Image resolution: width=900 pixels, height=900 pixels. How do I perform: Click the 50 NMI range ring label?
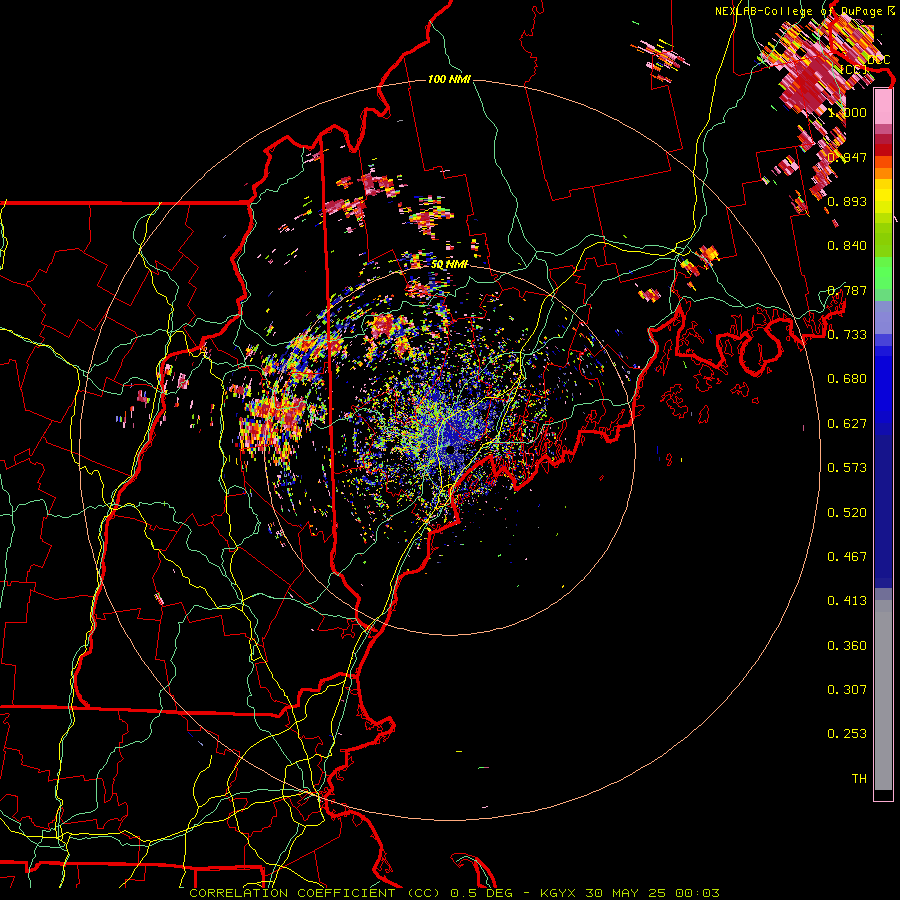(449, 264)
